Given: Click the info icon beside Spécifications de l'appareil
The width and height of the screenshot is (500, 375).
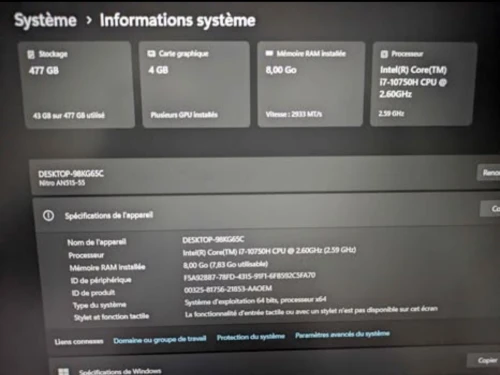Looking at the screenshot, I should point(49,216).
